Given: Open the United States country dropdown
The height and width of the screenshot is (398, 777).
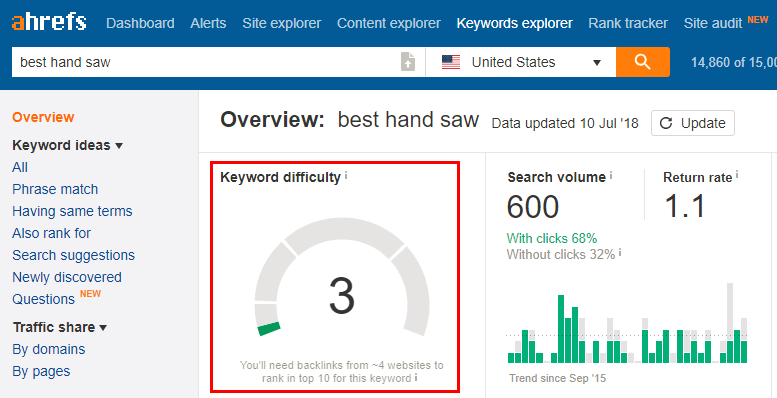Looking at the screenshot, I should point(520,62).
